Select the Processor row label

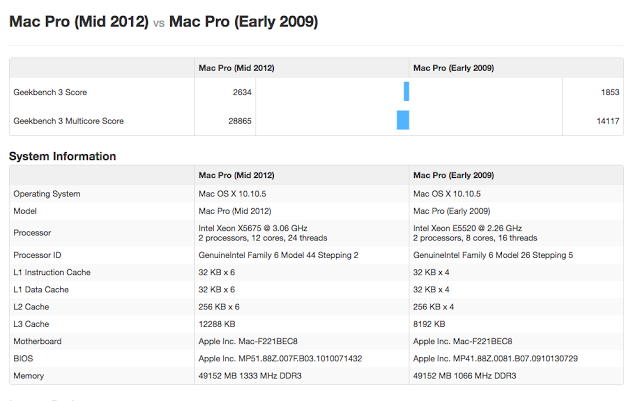pos(32,233)
